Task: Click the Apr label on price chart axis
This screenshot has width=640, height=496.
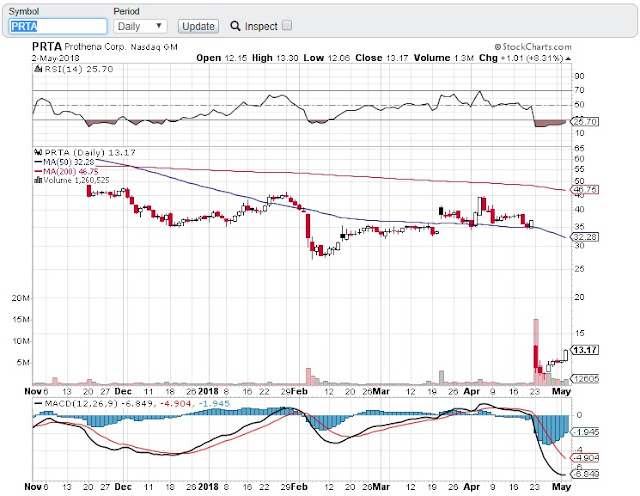Action: [471, 391]
